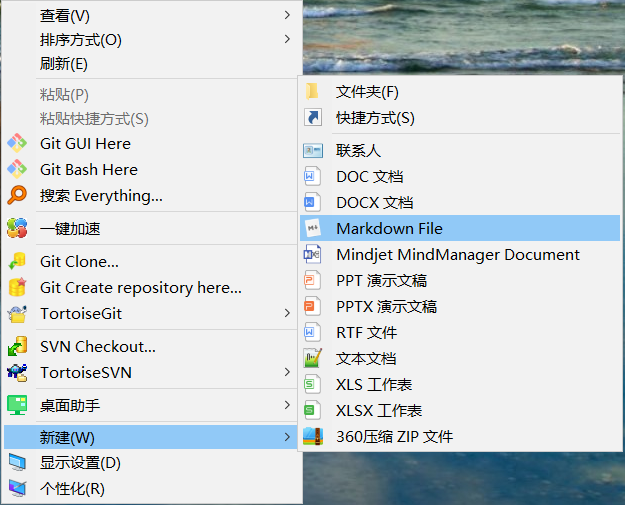Click the SVN Checkout icon
Viewport: 625px width, 505px height.
tap(17, 346)
